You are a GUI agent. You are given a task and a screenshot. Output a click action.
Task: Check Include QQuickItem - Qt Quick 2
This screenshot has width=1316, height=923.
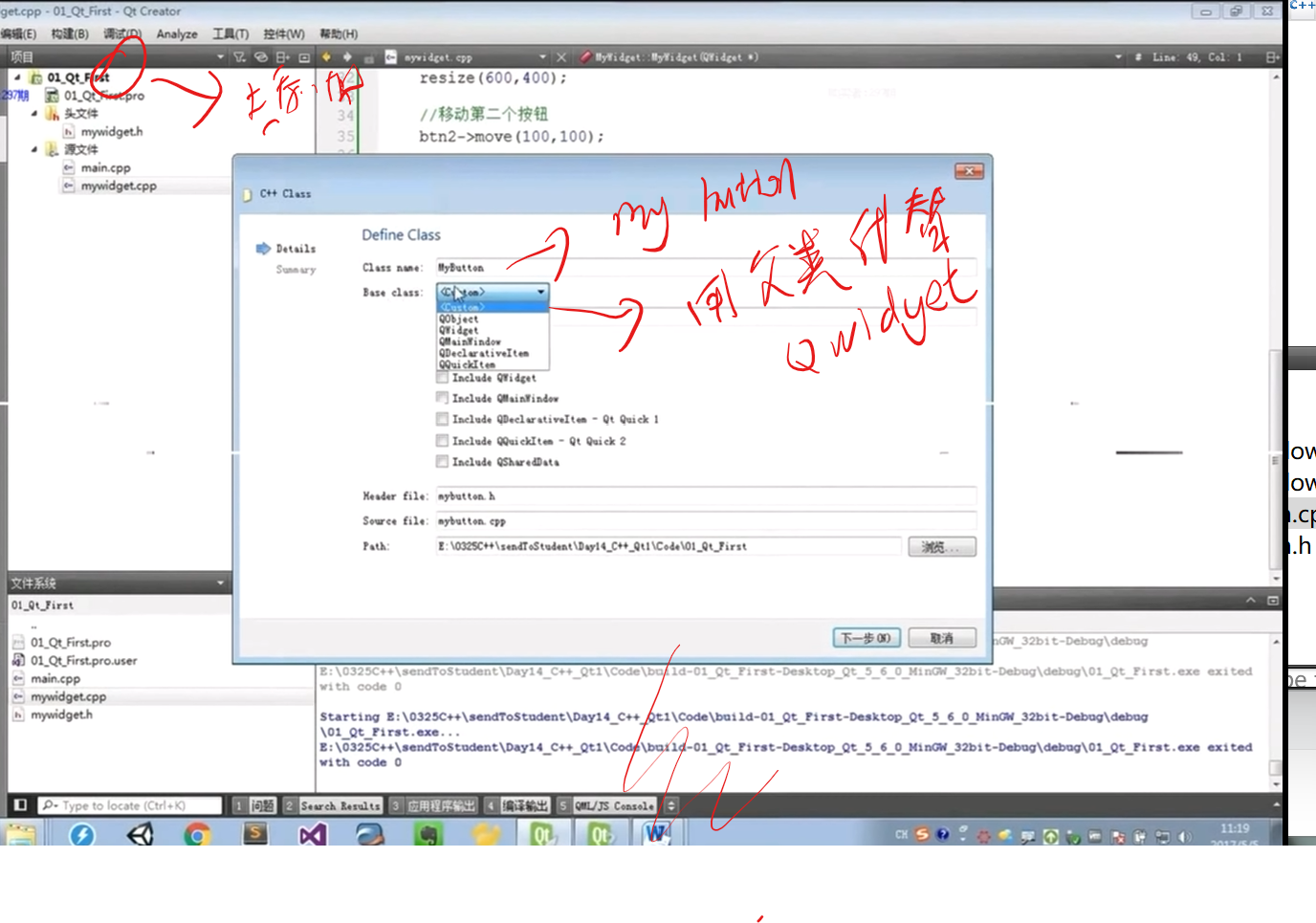pyautogui.click(x=442, y=441)
